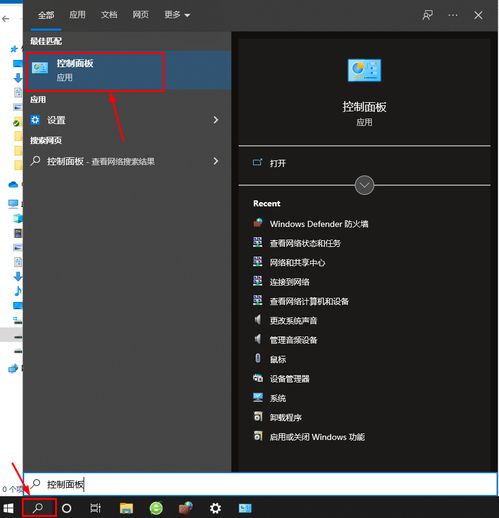Viewport: 499px width, 518px height.
Task: Open Task View from the taskbar
Action: pos(95,508)
